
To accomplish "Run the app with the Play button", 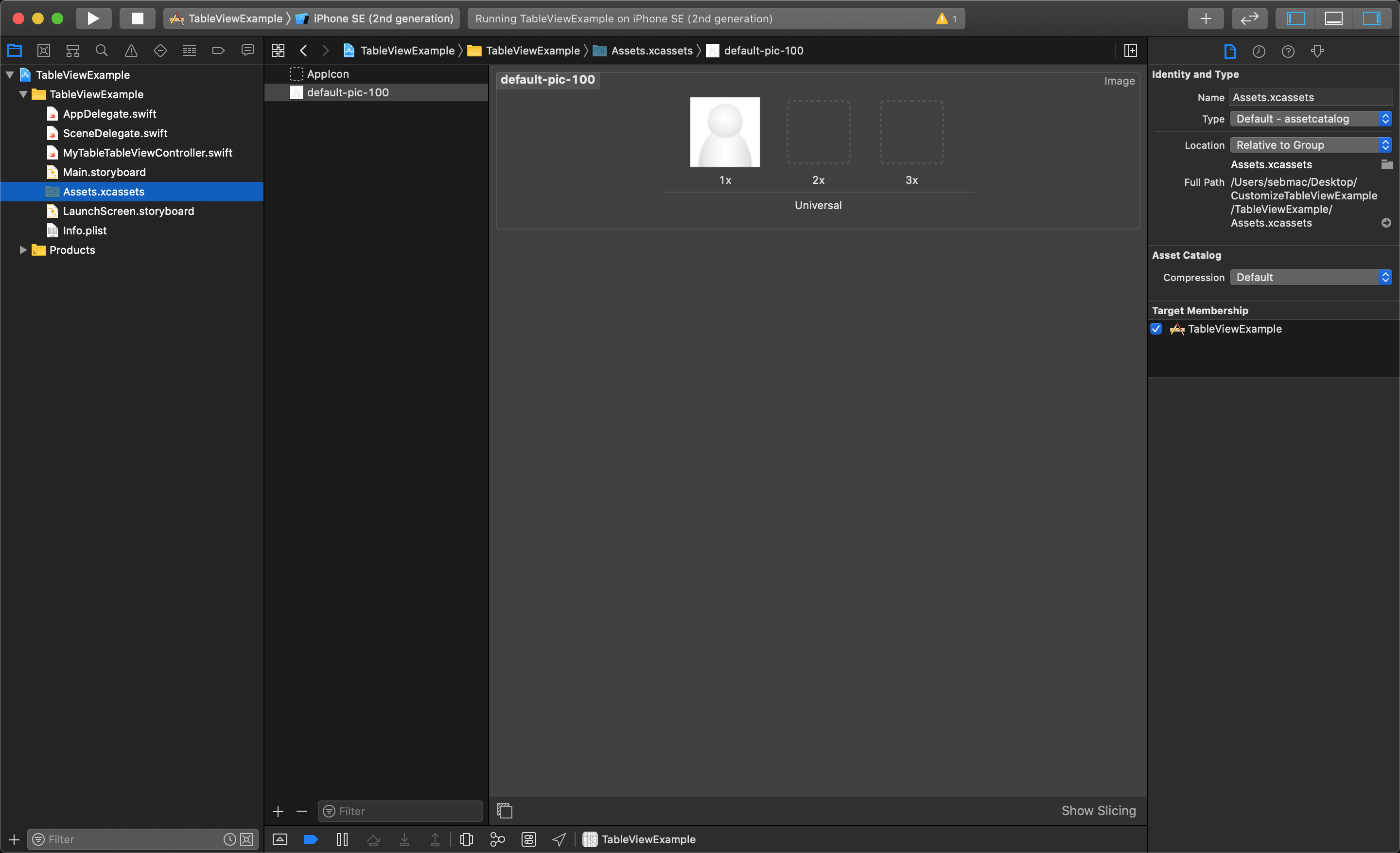I will [x=93, y=18].
